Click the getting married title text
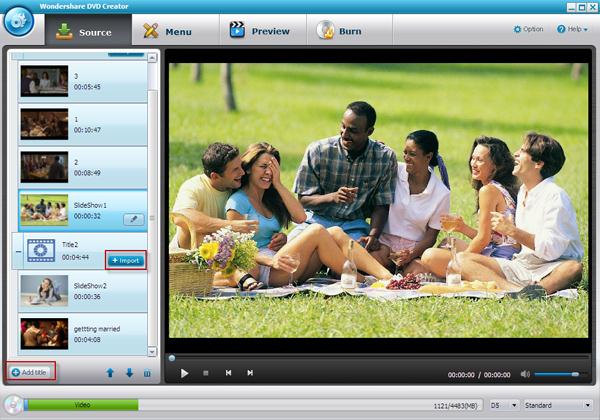Image resolution: width=600 pixels, height=420 pixels. click(97, 329)
